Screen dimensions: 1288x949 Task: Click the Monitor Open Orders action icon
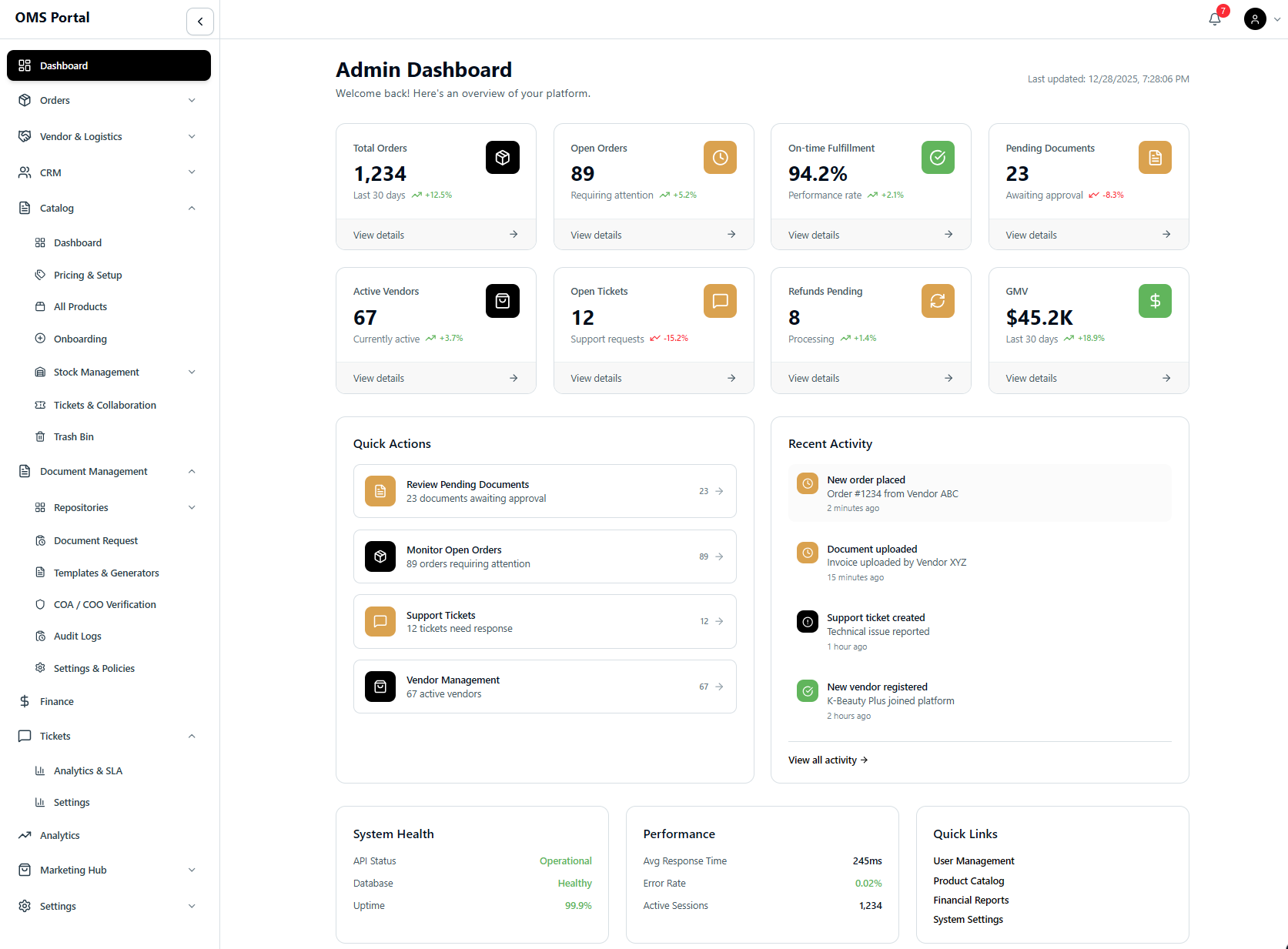pyautogui.click(x=380, y=556)
